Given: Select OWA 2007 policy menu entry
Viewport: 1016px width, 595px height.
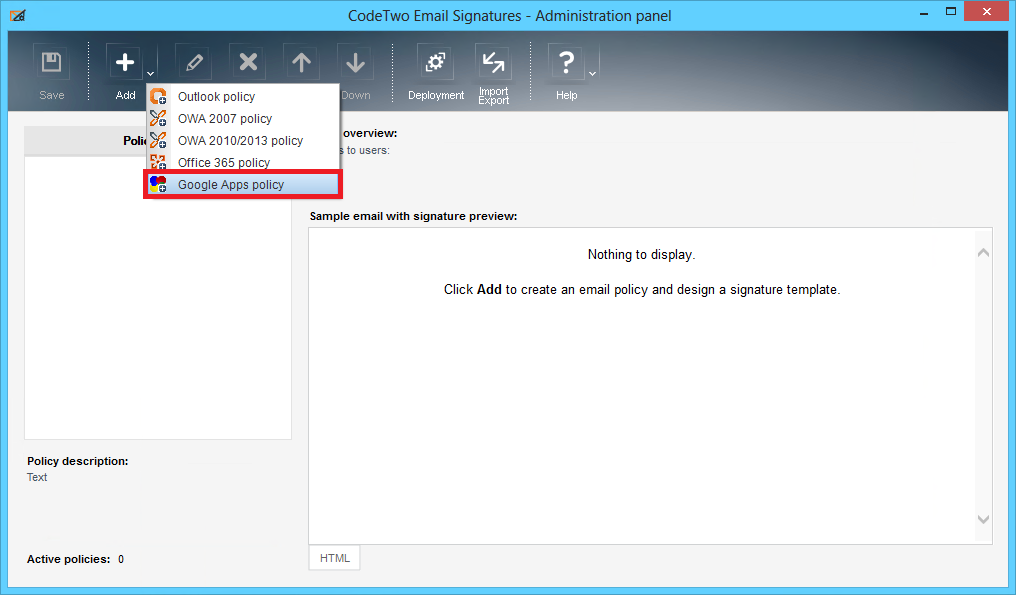Looking at the screenshot, I should (x=243, y=119).
